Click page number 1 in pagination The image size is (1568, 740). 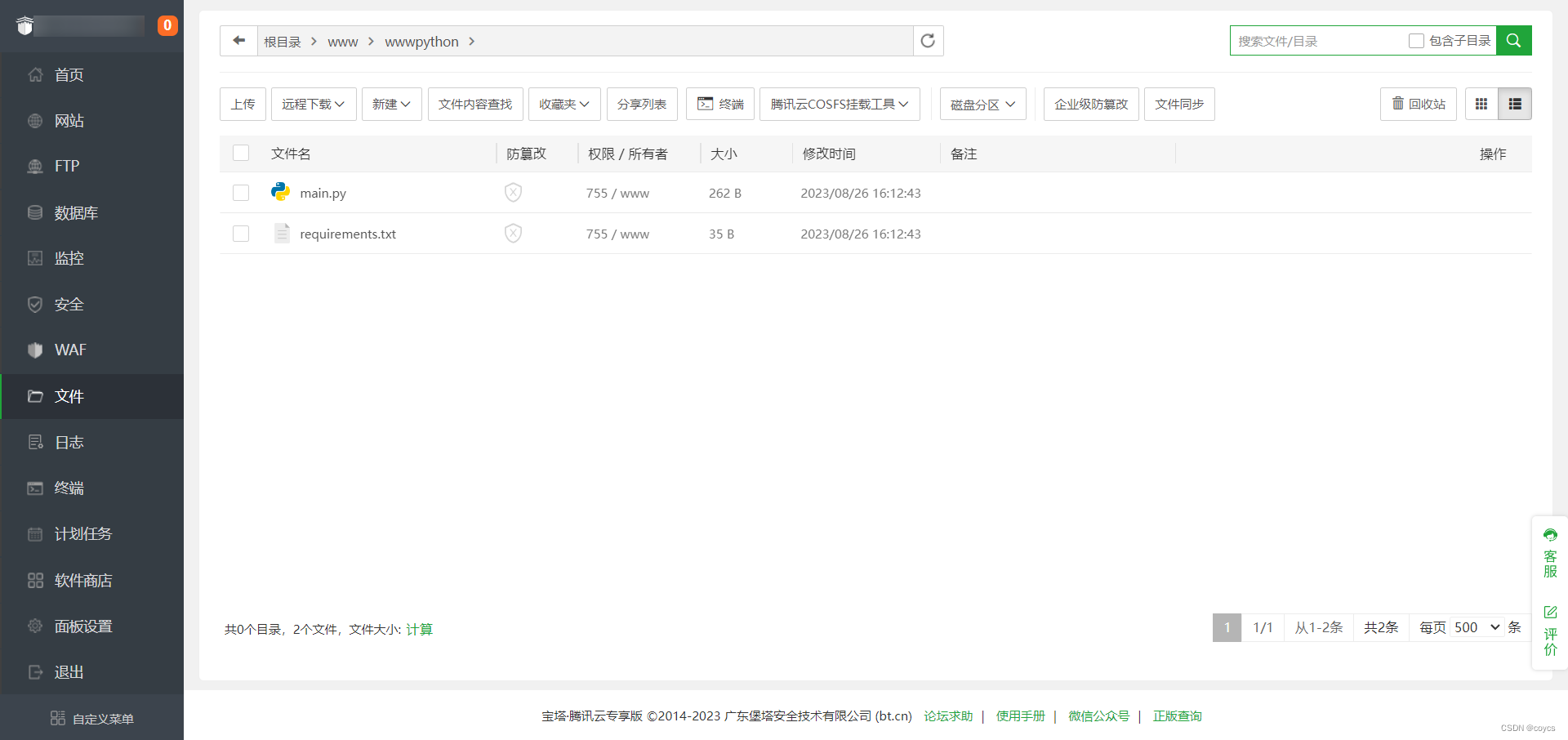point(1227,627)
